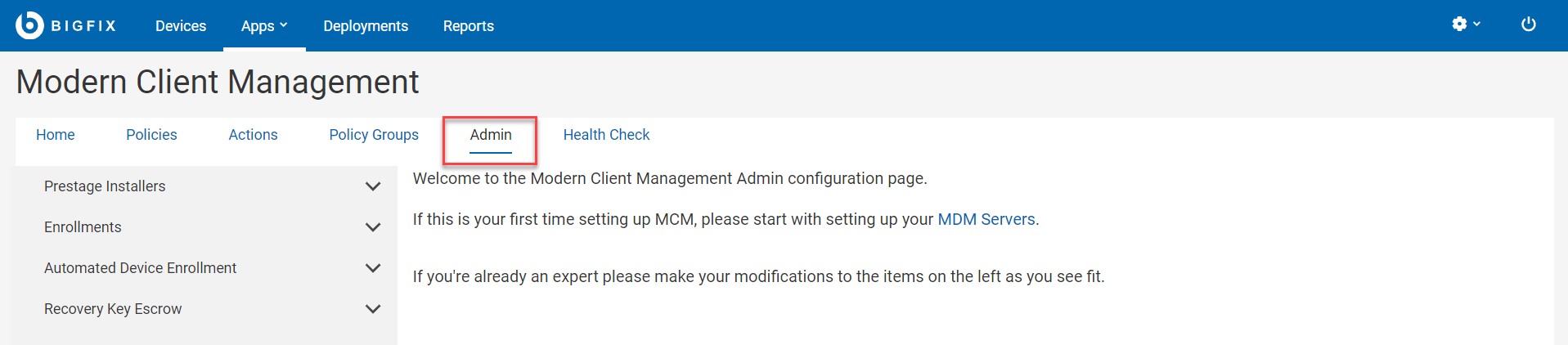Switch to the Home tab
1568x345 pixels.
point(56,135)
